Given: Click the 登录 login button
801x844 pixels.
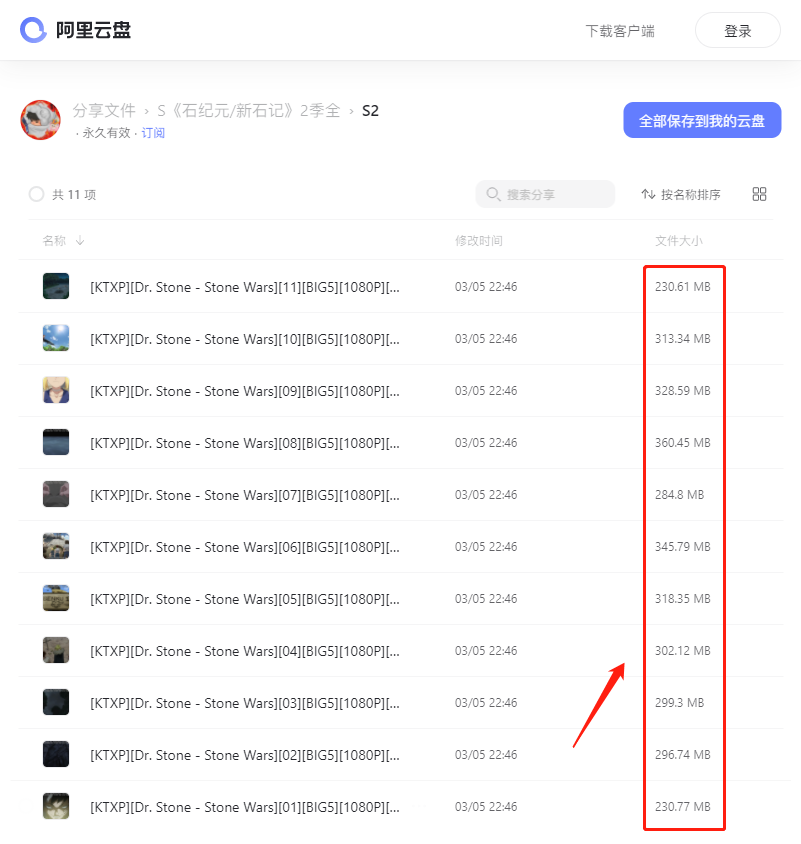Looking at the screenshot, I should point(737,31).
